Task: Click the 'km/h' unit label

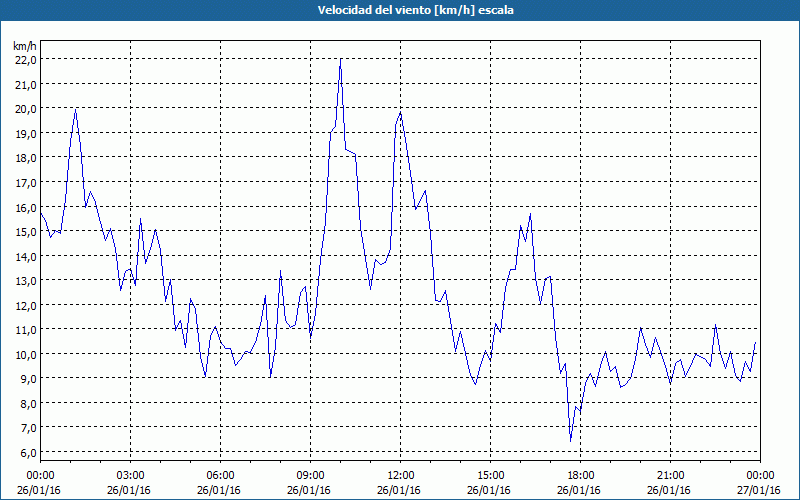Action: pos(25,46)
